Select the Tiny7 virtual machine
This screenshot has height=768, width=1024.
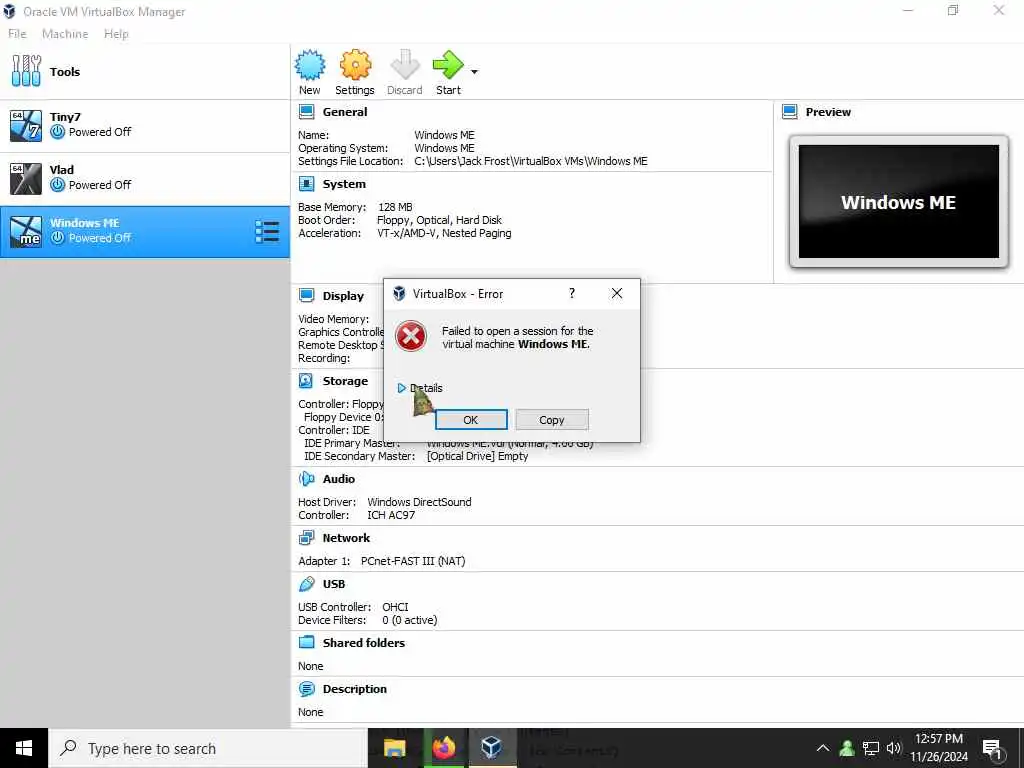[144, 125]
